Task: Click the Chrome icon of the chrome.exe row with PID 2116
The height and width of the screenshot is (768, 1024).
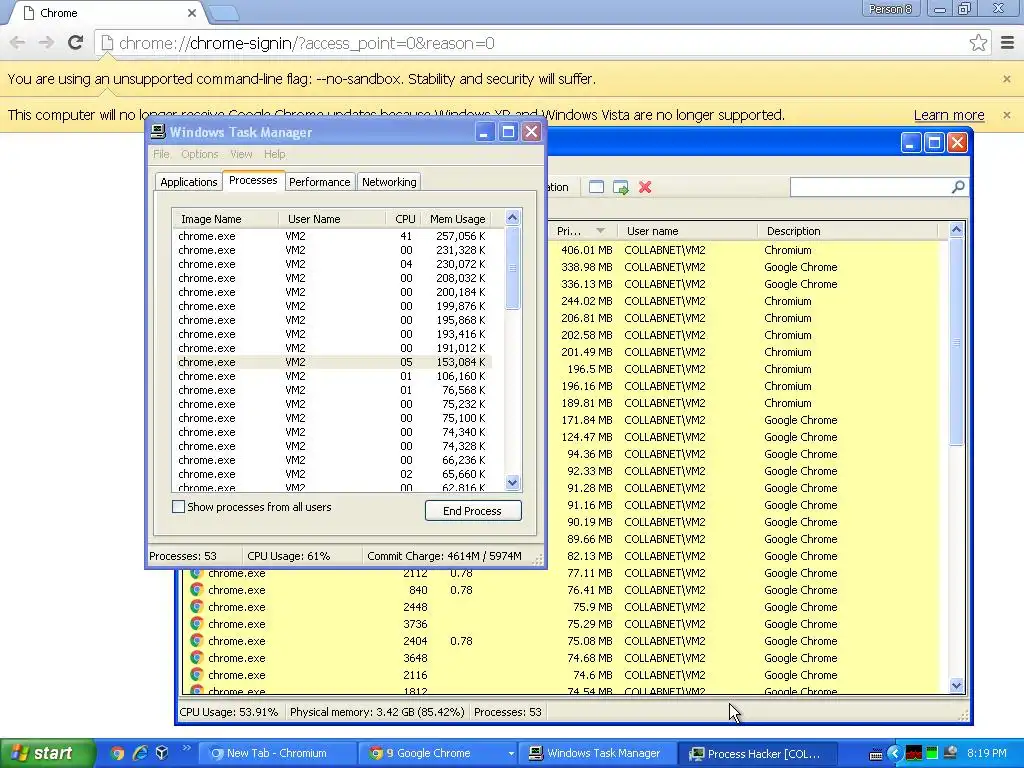Action: tap(196, 675)
